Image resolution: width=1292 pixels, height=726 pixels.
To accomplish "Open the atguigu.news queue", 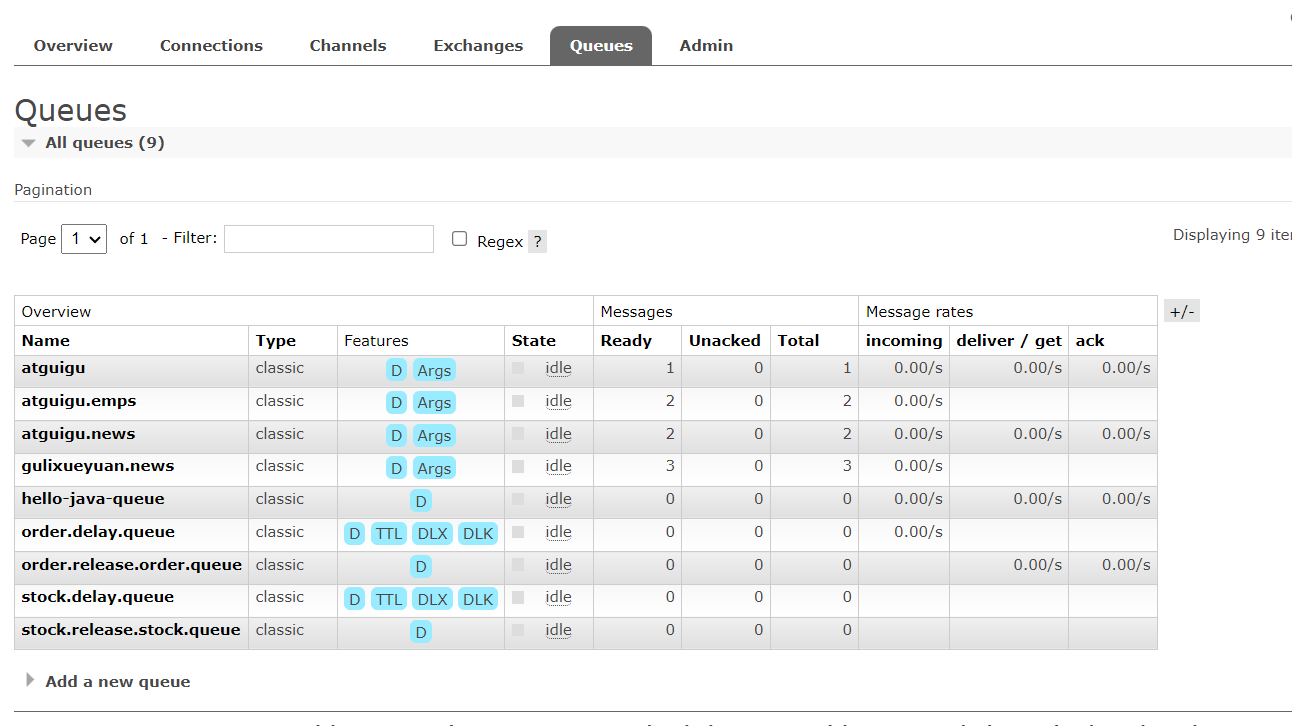I will coord(78,434).
